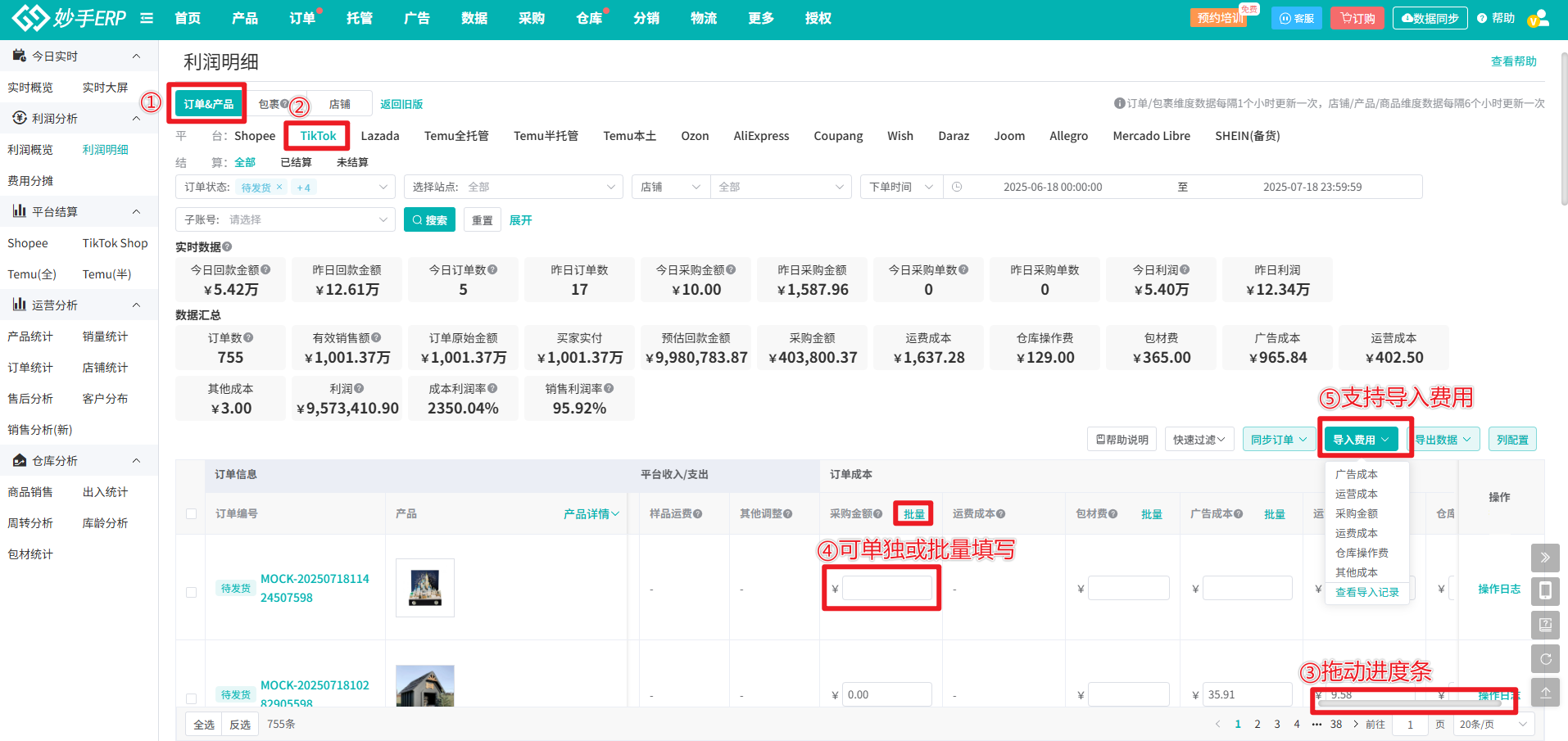
Task: Select 采购金额 in import menu
Action: pos(1357,513)
